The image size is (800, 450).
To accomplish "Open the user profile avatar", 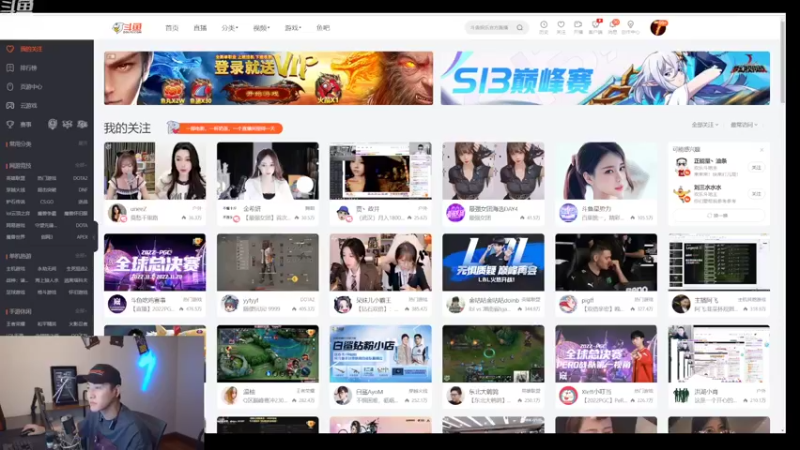I will coord(659,28).
